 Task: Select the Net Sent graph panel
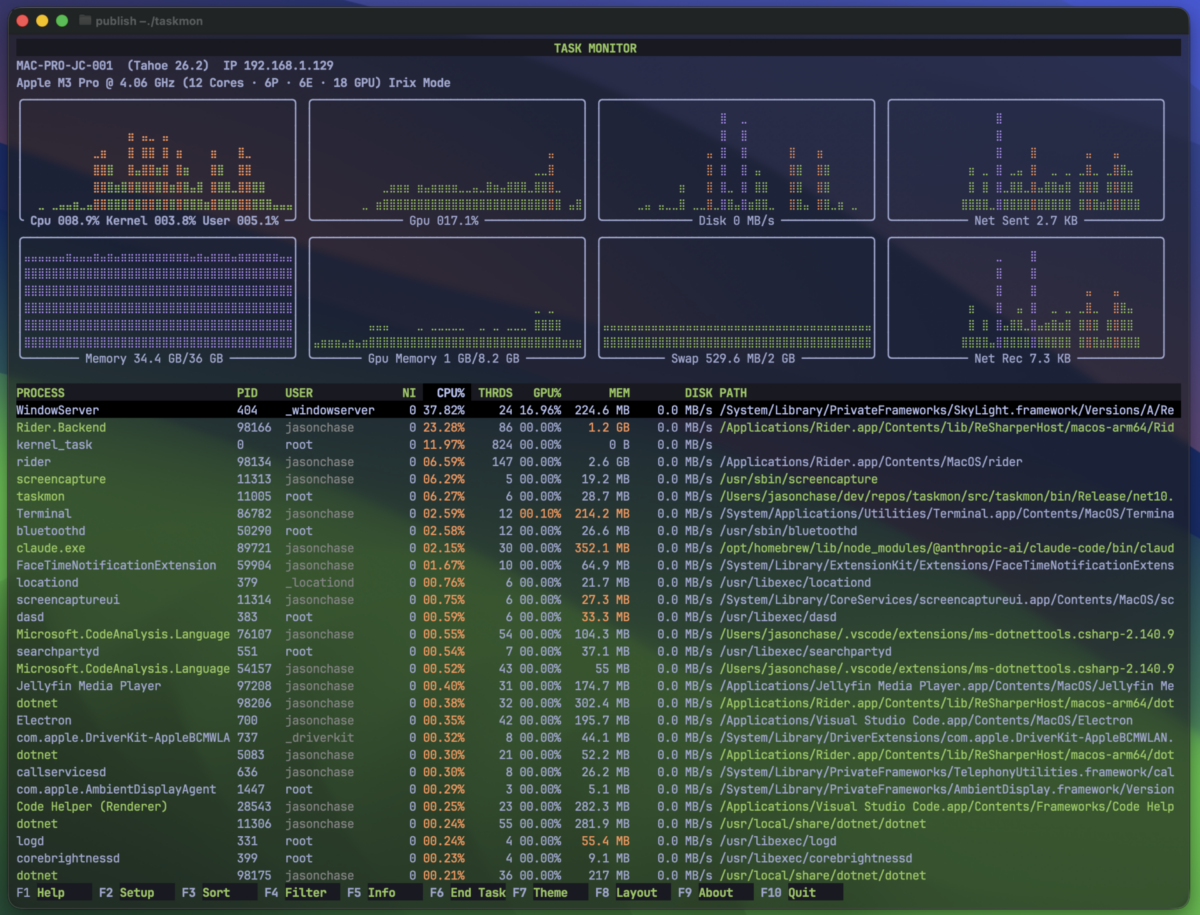[1026, 164]
